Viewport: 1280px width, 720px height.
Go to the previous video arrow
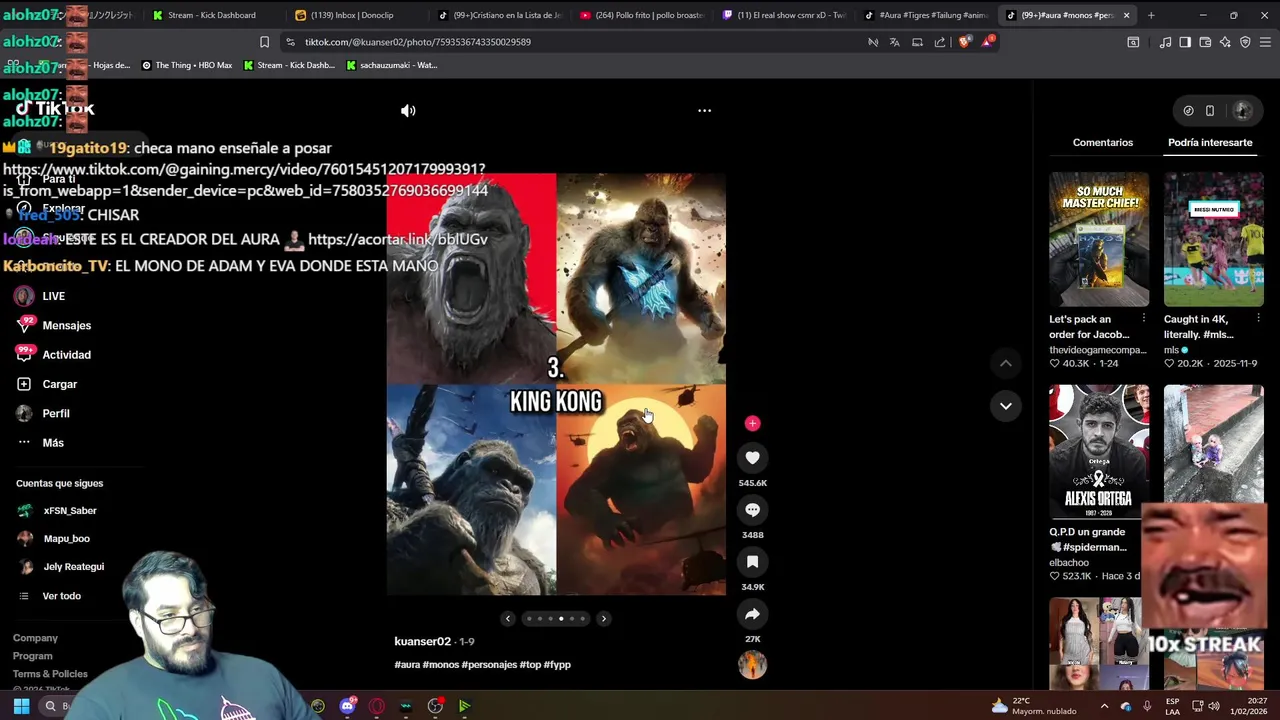pyautogui.click(x=1006, y=363)
